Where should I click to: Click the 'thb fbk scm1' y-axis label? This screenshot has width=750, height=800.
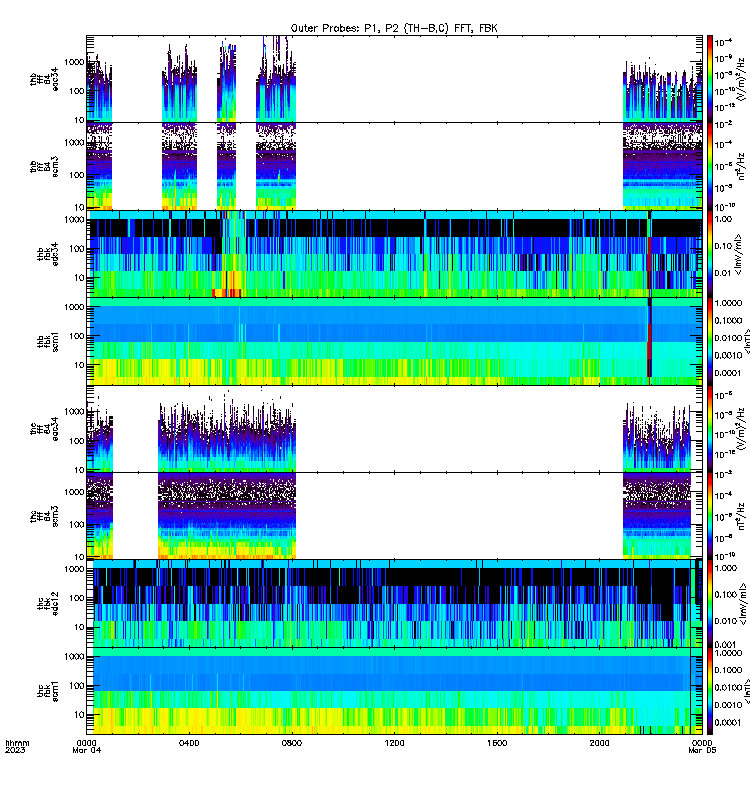(48, 342)
